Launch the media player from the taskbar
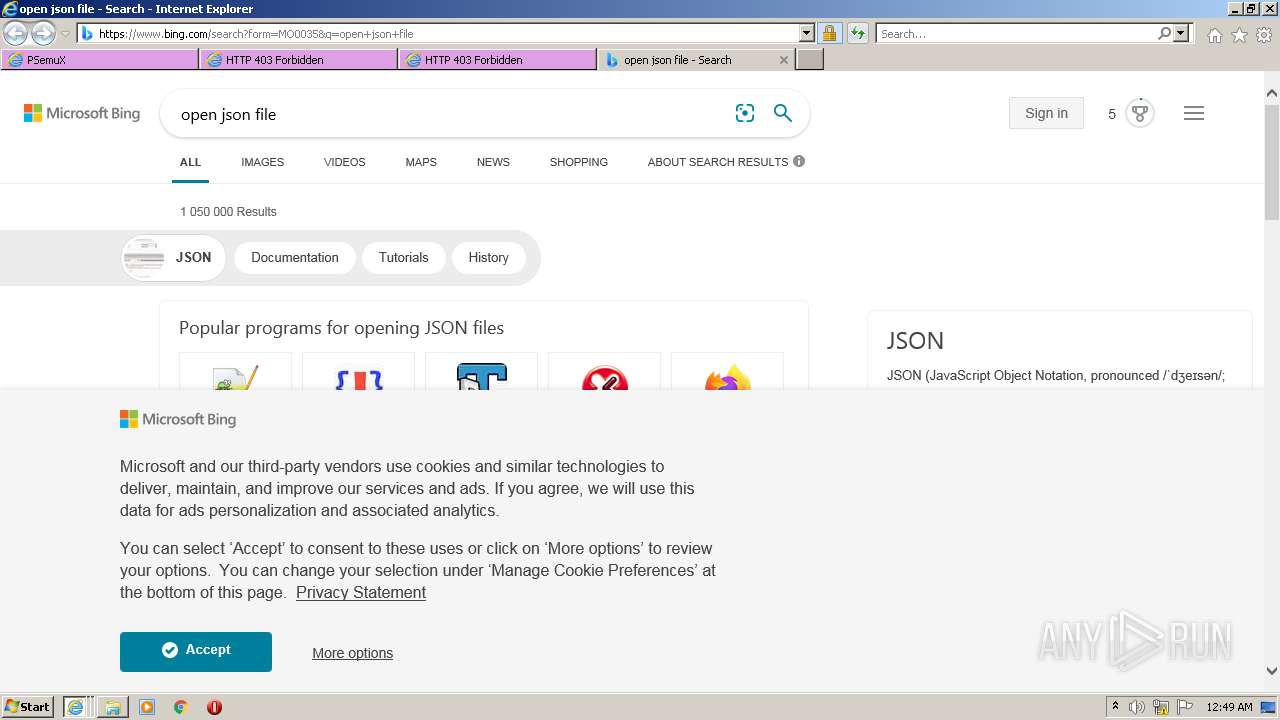 coord(147,707)
